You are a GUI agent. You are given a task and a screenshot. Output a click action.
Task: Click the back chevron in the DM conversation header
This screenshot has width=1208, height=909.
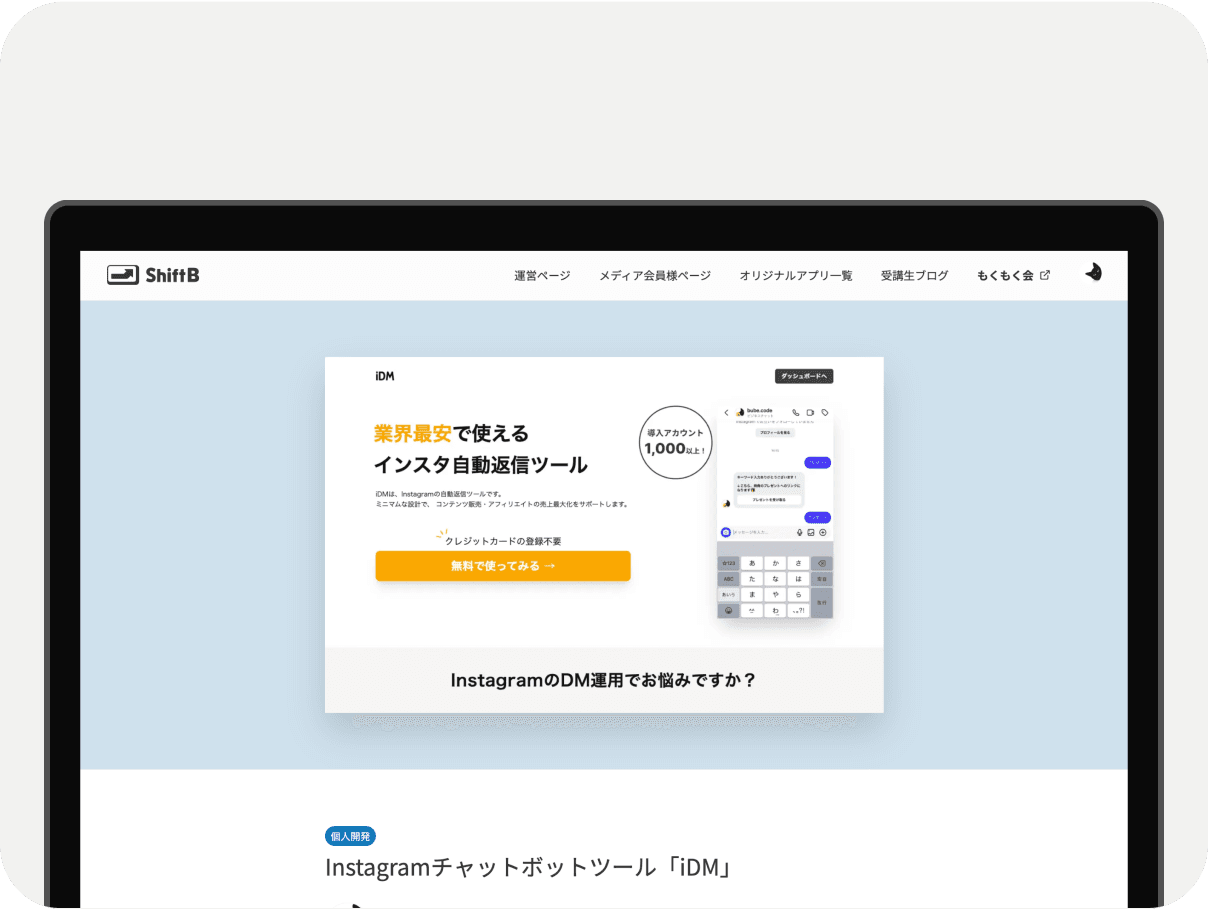(x=726, y=412)
